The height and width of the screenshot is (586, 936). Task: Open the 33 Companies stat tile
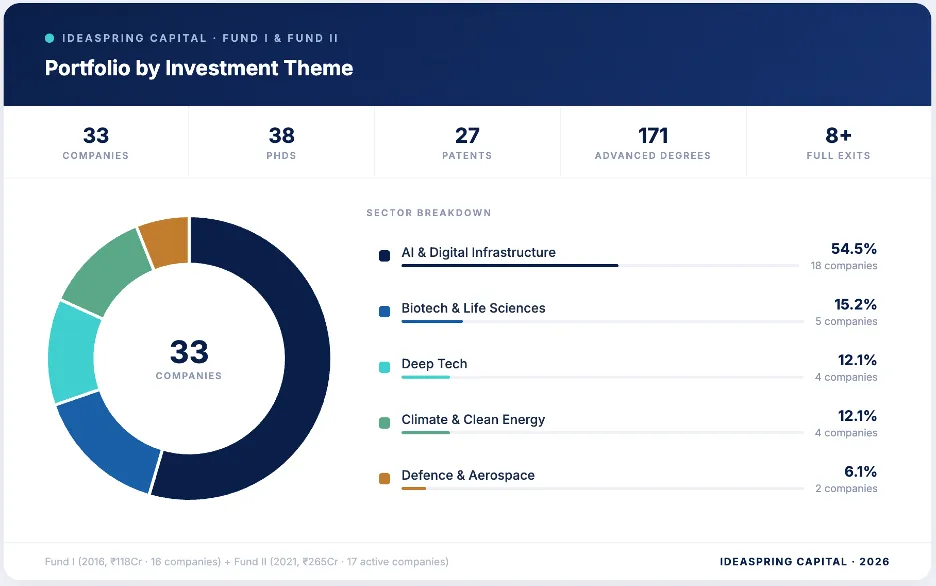[x=96, y=143]
